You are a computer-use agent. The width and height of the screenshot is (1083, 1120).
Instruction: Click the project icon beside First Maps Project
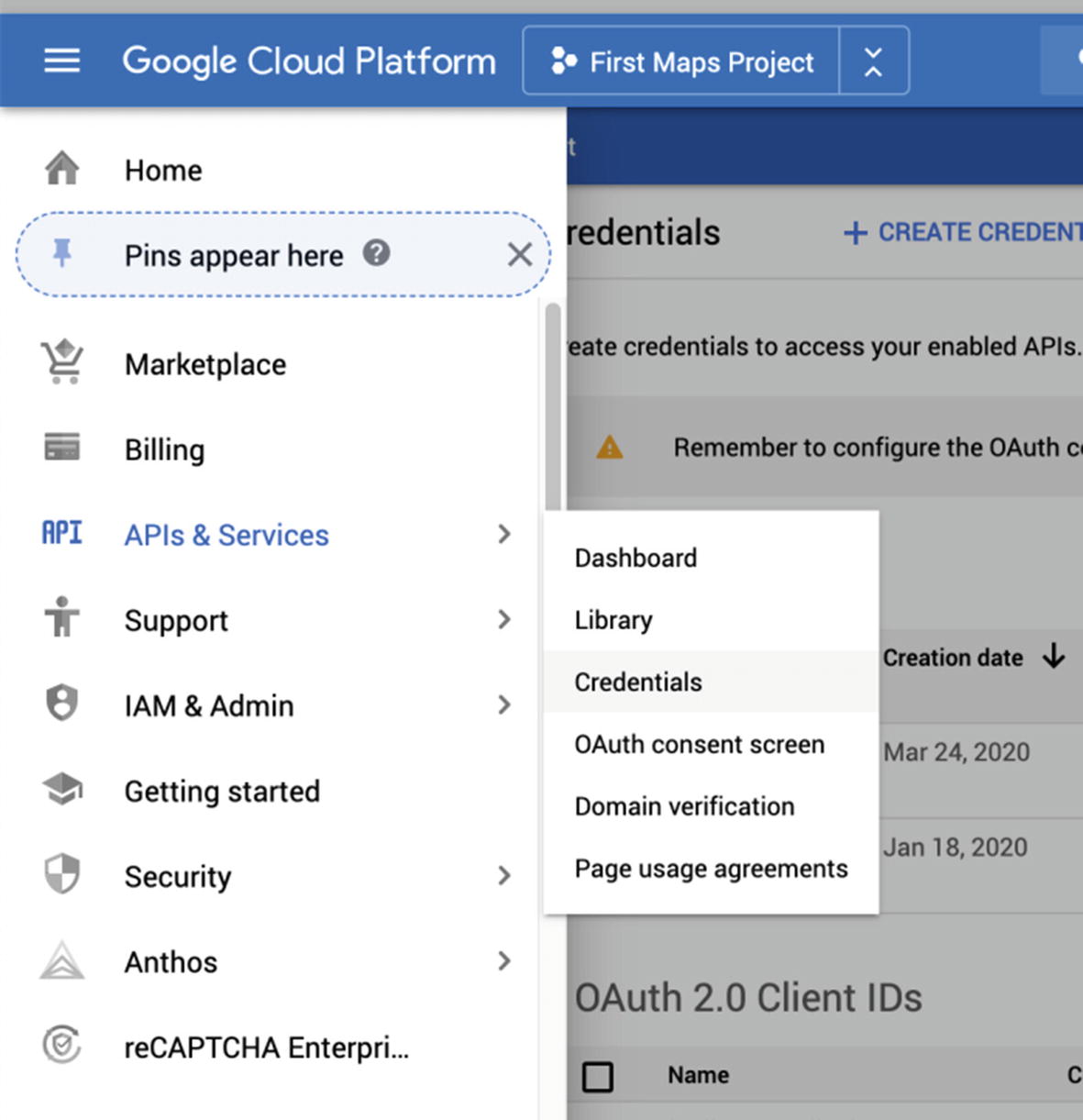coord(563,61)
